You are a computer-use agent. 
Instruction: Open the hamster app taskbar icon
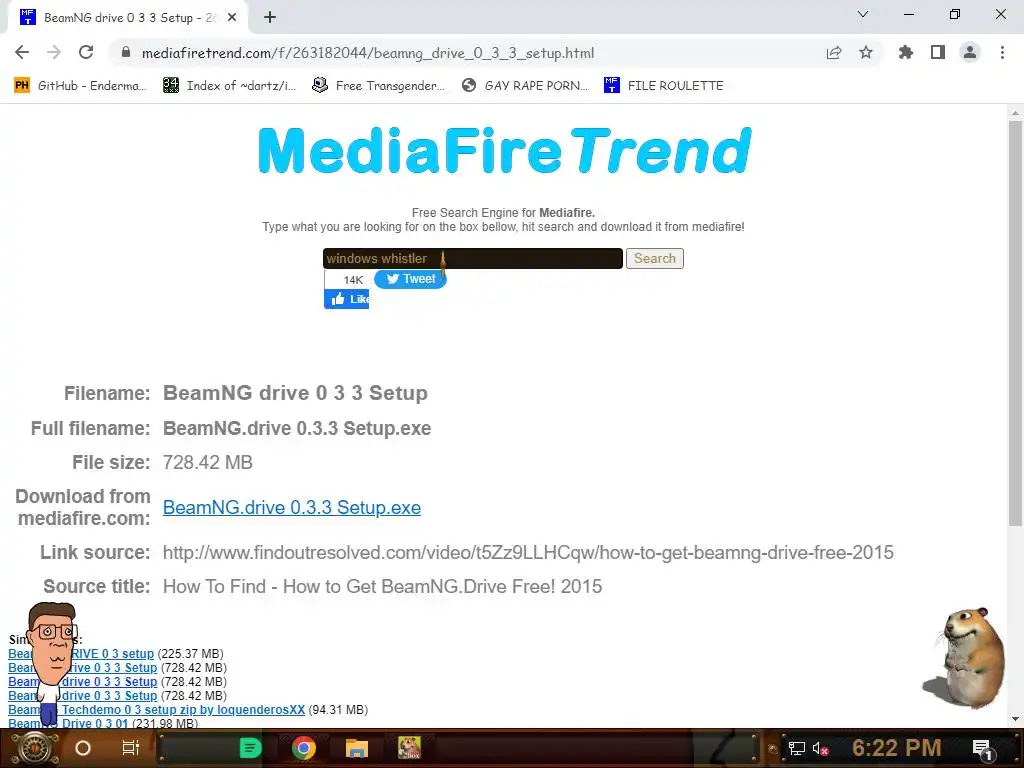[409, 748]
